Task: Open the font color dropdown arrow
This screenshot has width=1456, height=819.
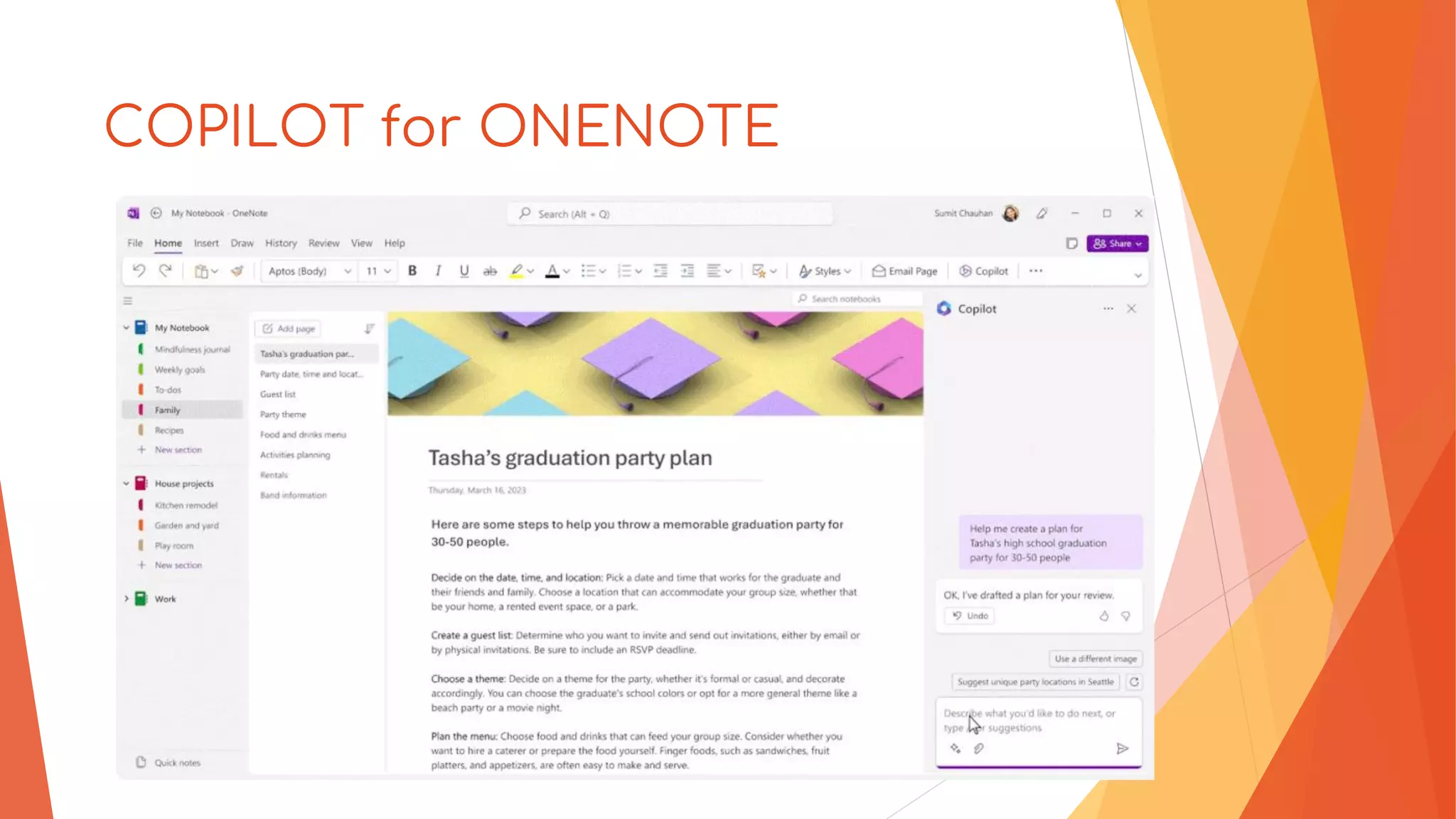Action: point(567,272)
